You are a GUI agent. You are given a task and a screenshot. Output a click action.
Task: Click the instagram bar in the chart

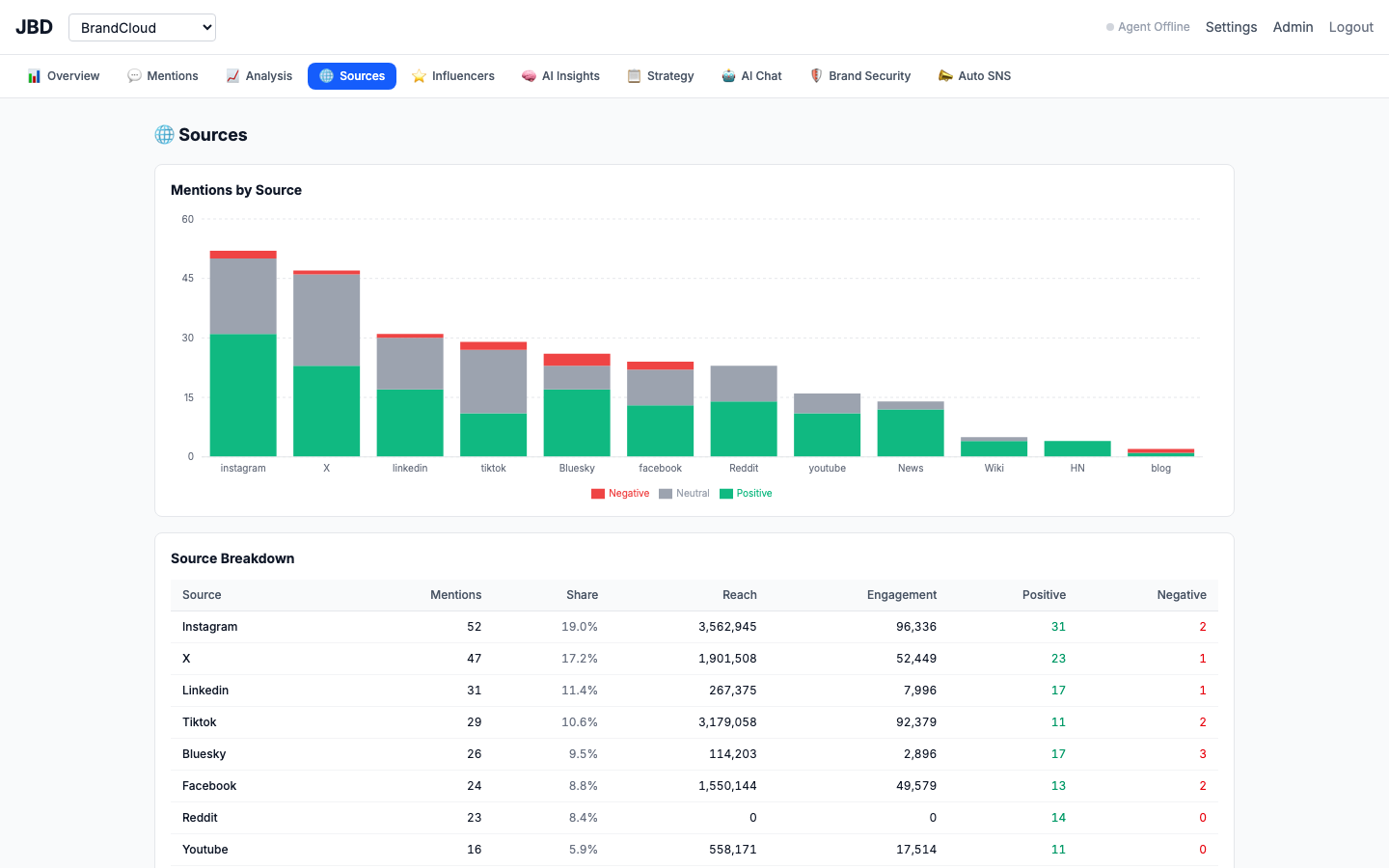(243, 353)
